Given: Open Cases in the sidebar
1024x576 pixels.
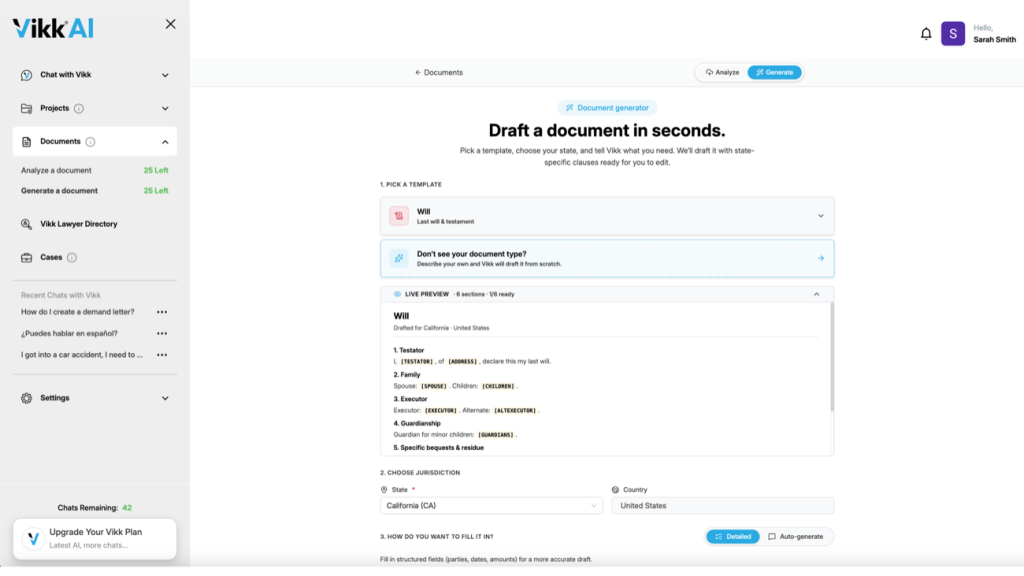Looking at the screenshot, I should point(51,257).
